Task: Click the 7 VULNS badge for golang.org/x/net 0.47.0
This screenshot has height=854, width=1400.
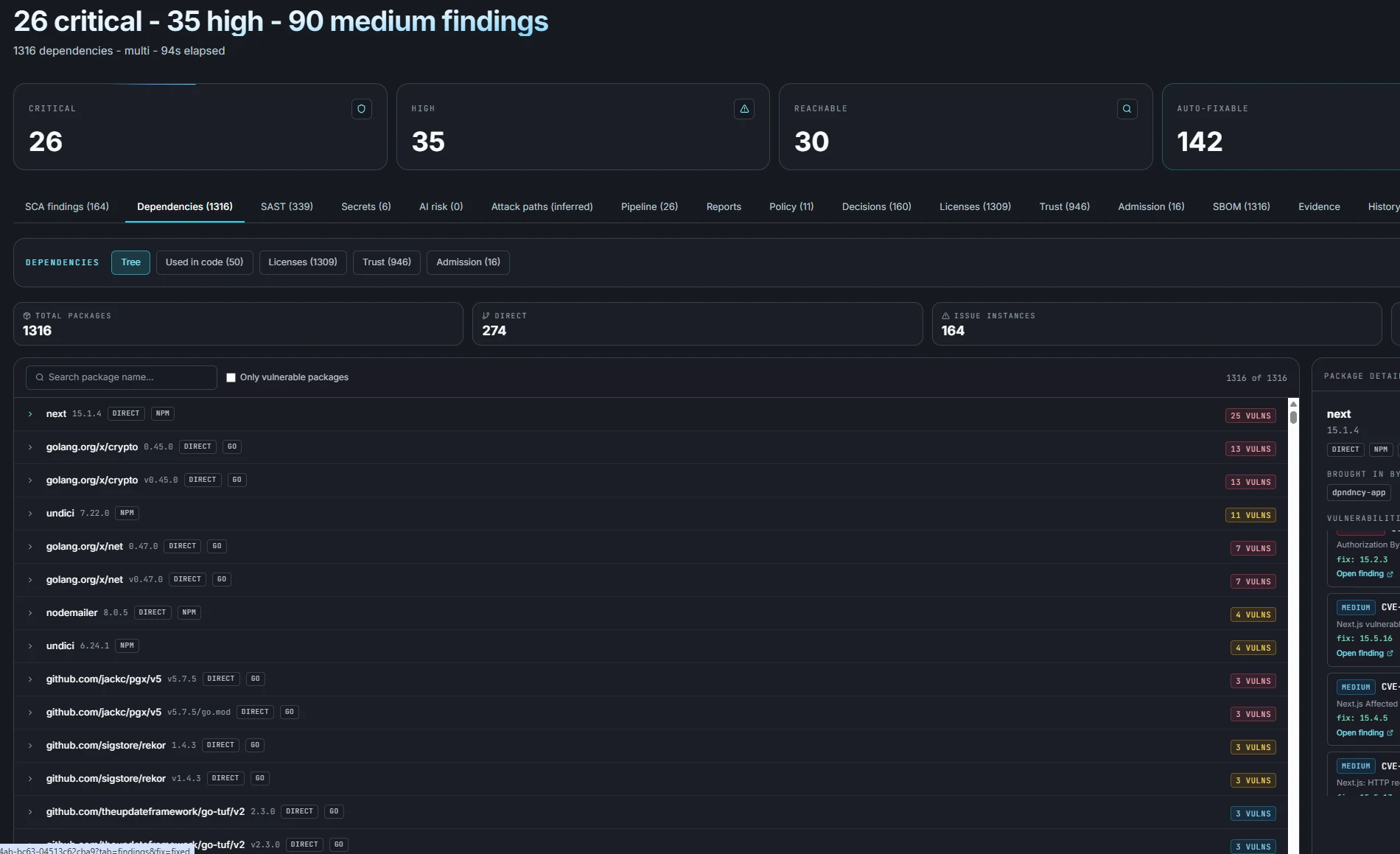Action: pos(1253,548)
